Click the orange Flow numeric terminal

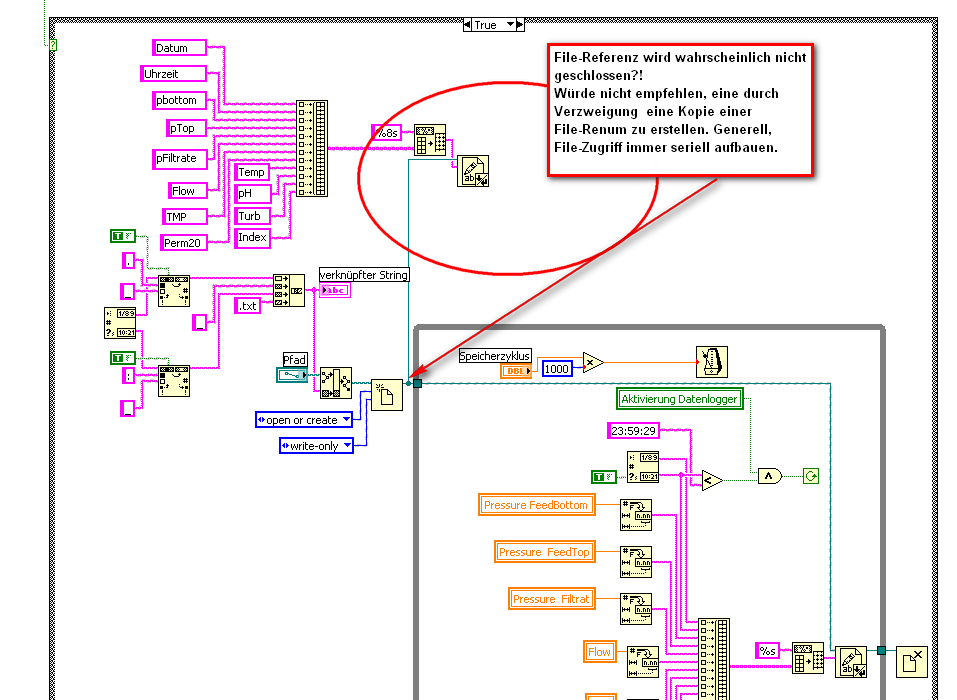[x=599, y=652]
